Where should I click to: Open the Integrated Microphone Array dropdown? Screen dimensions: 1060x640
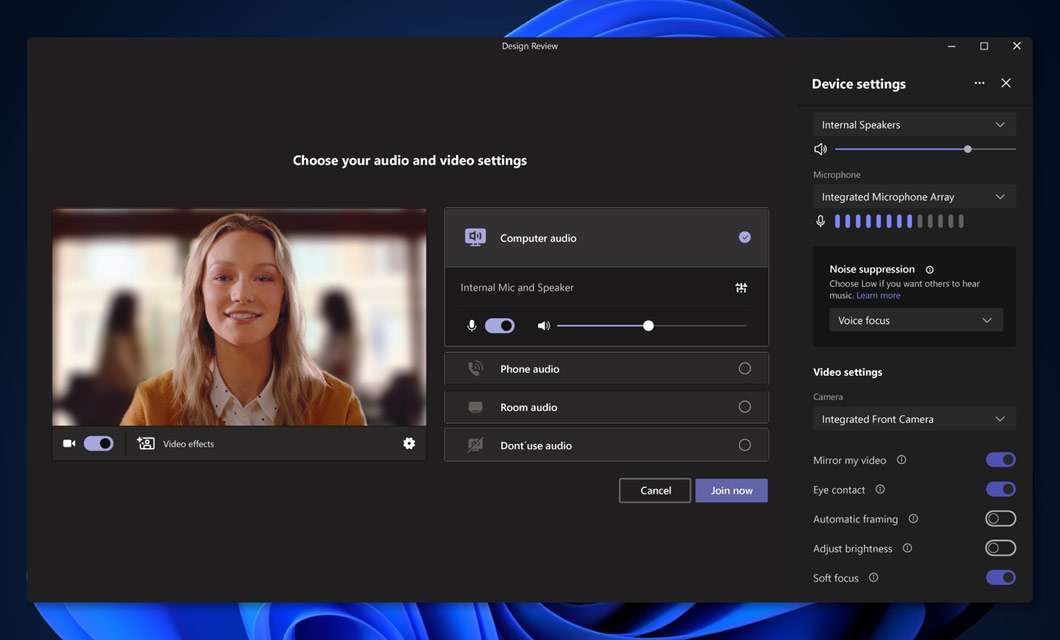click(x=914, y=197)
